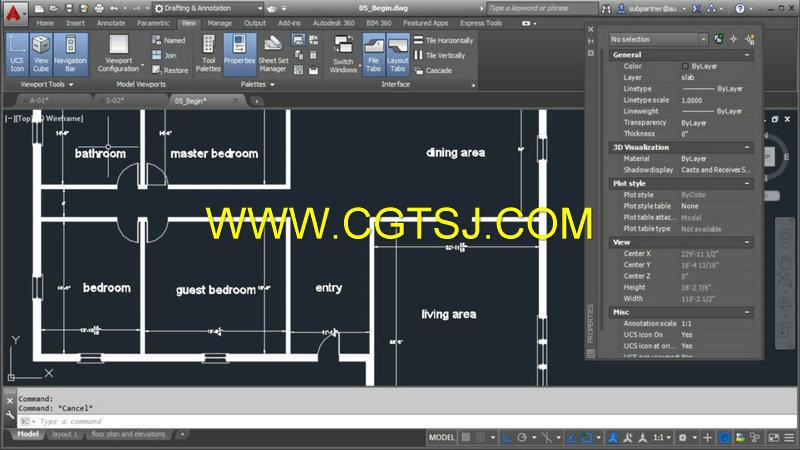Click the Undo arrow icon

(x=114, y=8)
